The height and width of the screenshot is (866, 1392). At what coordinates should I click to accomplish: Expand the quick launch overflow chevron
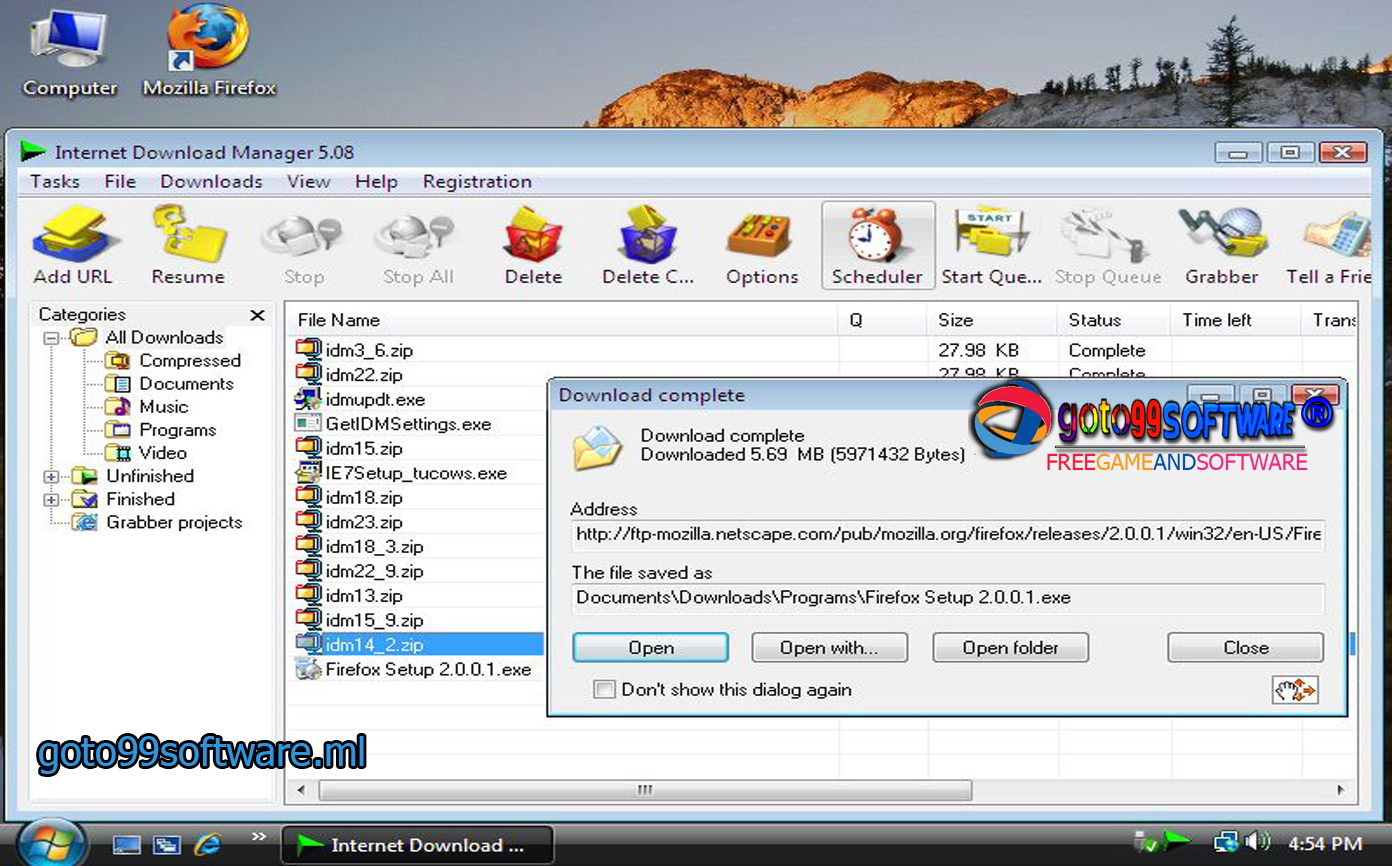click(x=259, y=837)
